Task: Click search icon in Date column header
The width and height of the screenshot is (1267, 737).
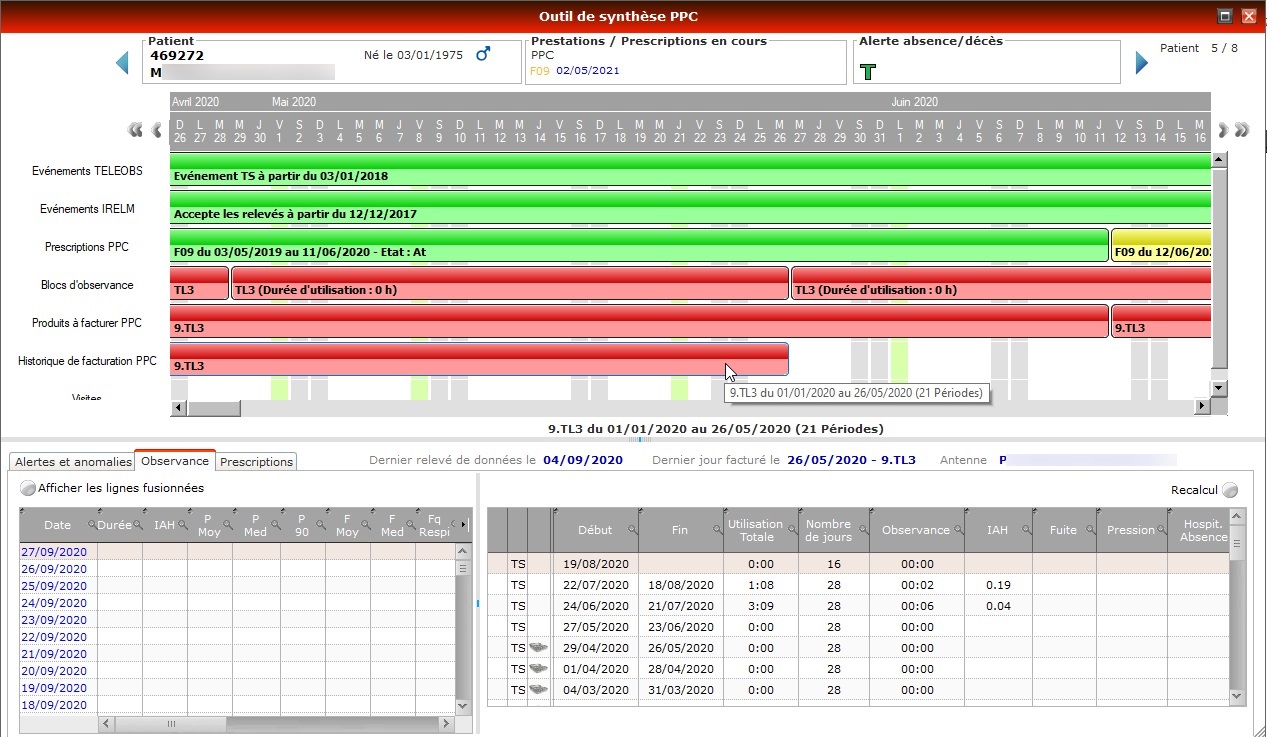Action: point(92,524)
